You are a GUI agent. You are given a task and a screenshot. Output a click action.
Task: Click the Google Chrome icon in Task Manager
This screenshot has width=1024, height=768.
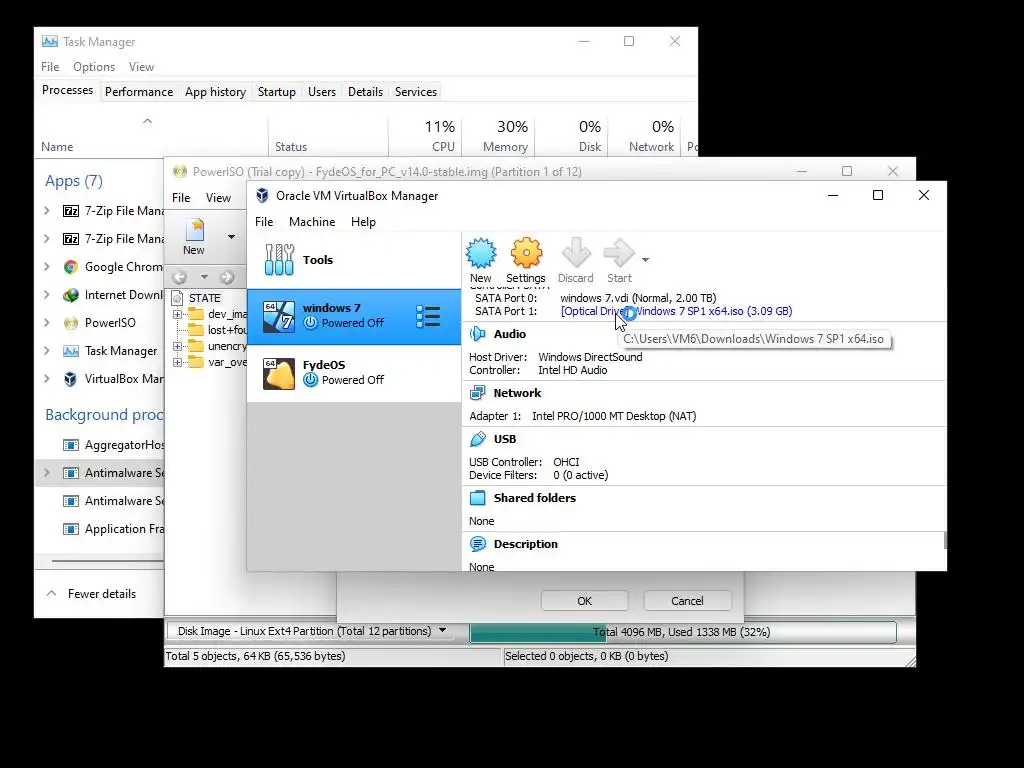click(x=71, y=266)
